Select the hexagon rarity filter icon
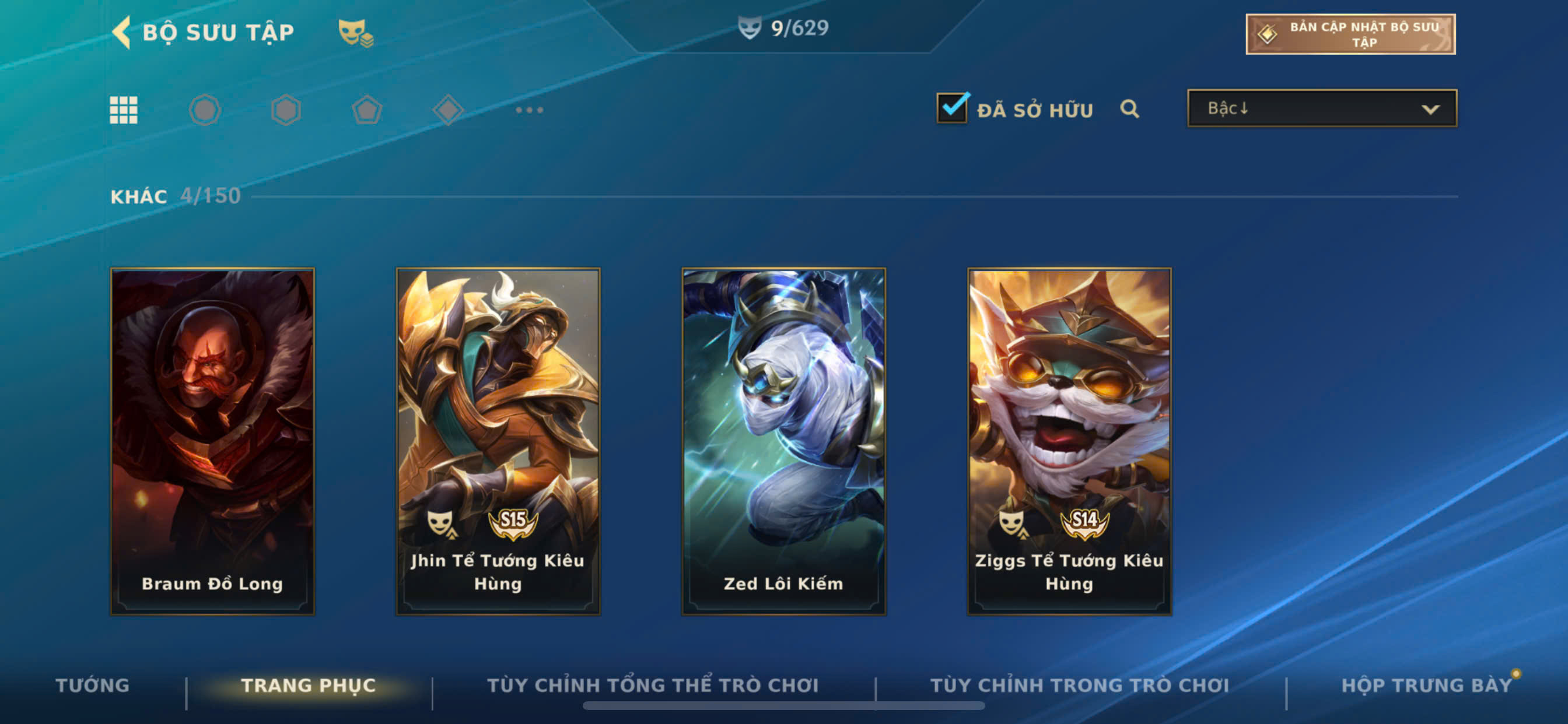Screen dimensions: 1568x724 pos(286,110)
